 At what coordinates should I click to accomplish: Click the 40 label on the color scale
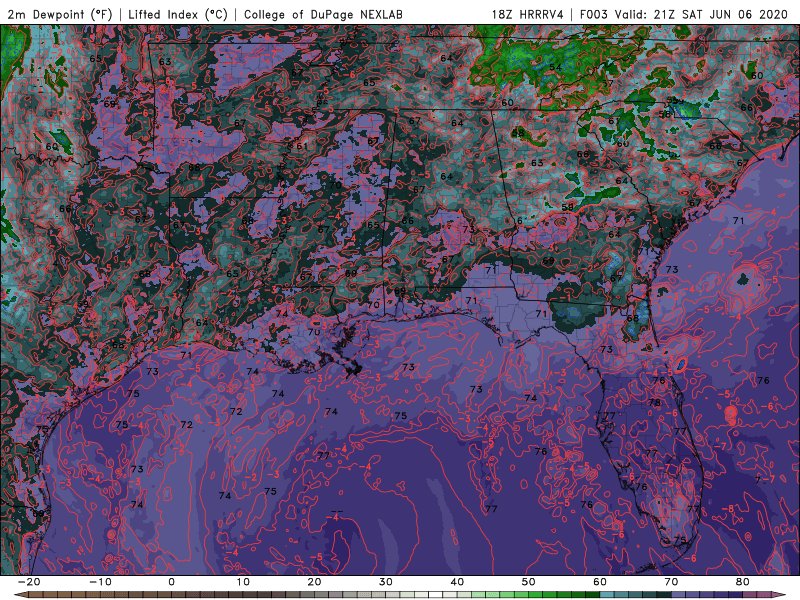pyautogui.click(x=457, y=582)
